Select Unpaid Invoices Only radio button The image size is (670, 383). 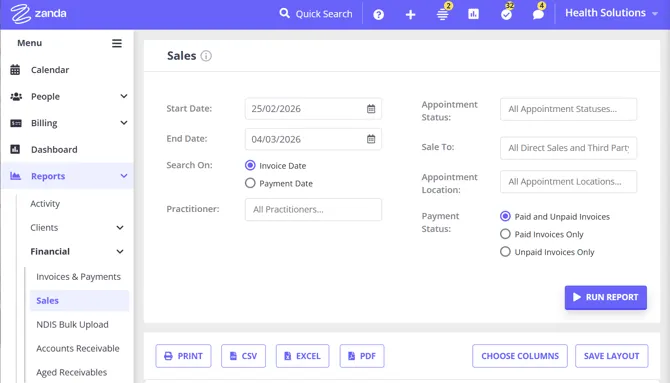pyautogui.click(x=505, y=251)
